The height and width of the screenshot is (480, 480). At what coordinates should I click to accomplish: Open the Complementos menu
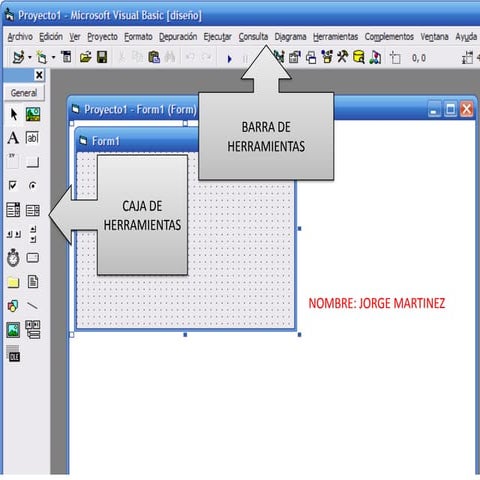(x=389, y=37)
